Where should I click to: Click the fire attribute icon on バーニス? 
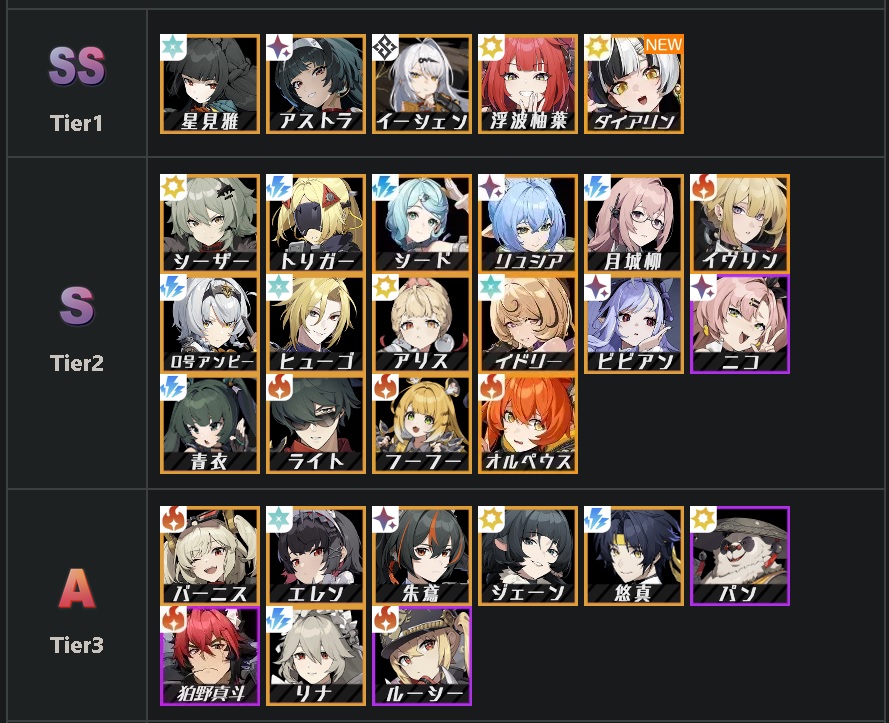click(173, 519)
